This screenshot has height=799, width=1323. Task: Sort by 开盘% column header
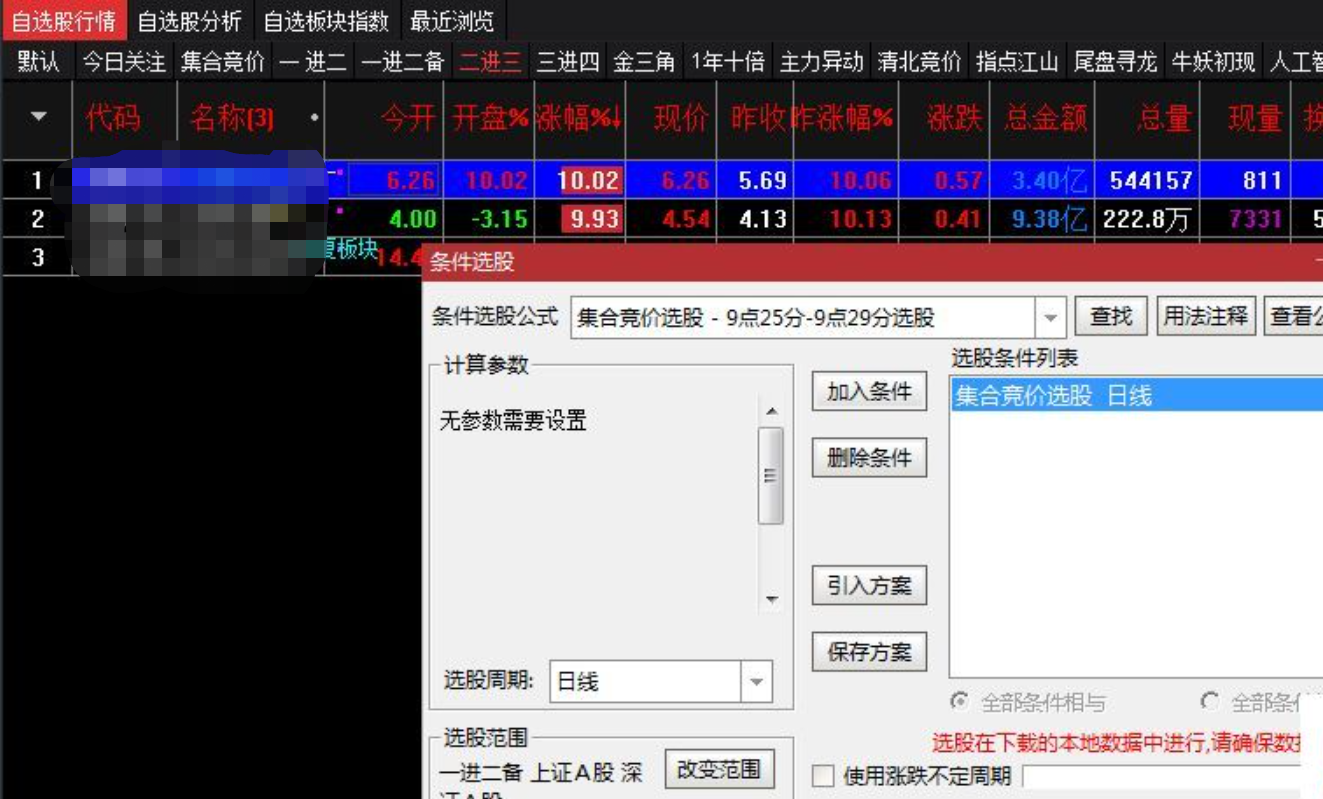[x=490, y=119]
